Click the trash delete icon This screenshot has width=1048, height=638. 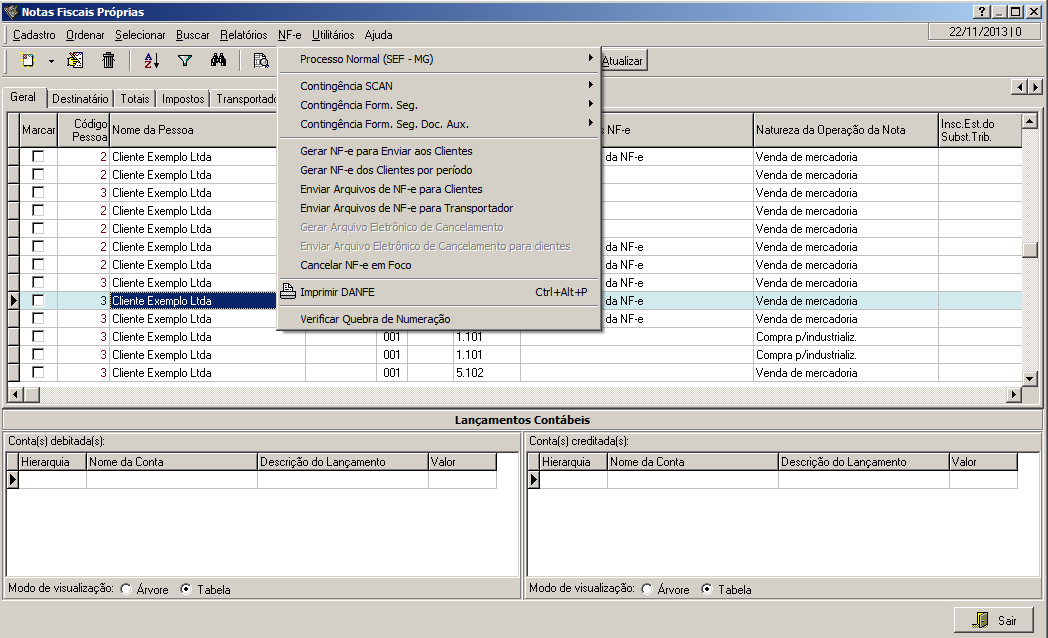[109, 61]
